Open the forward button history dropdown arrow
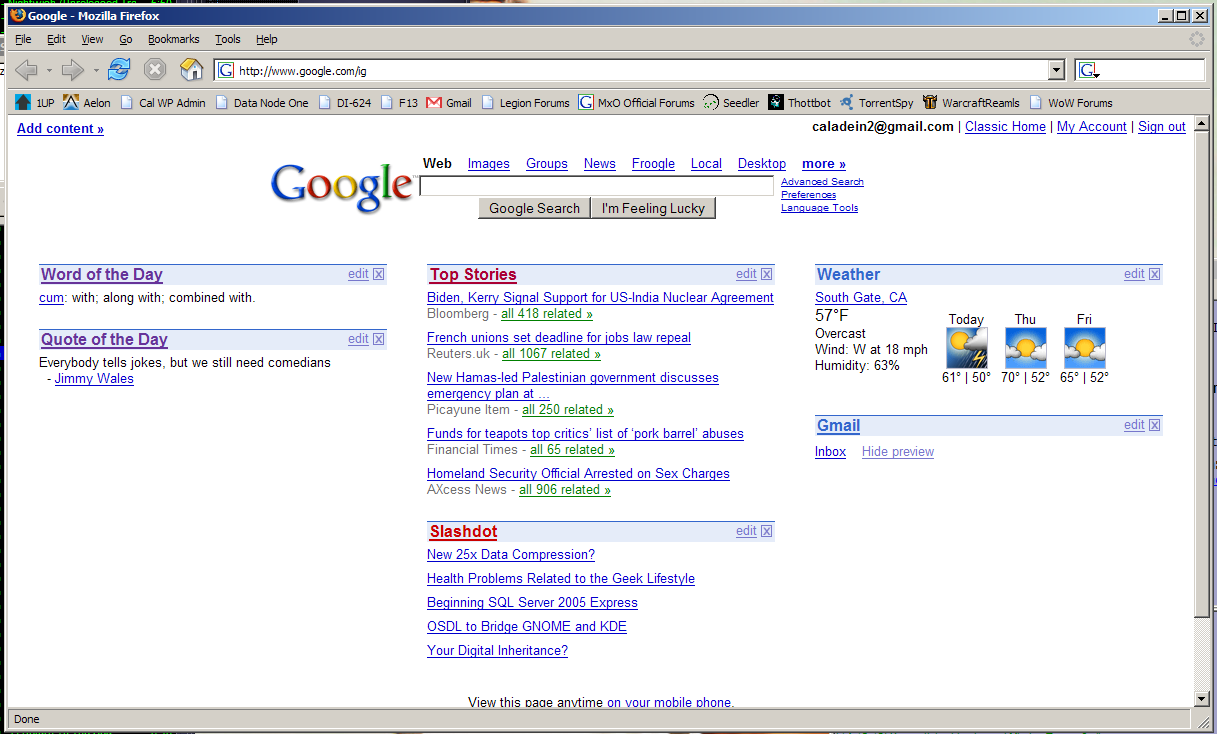The height and width of the screenshot is (734, 1217). tap(96, 70)
